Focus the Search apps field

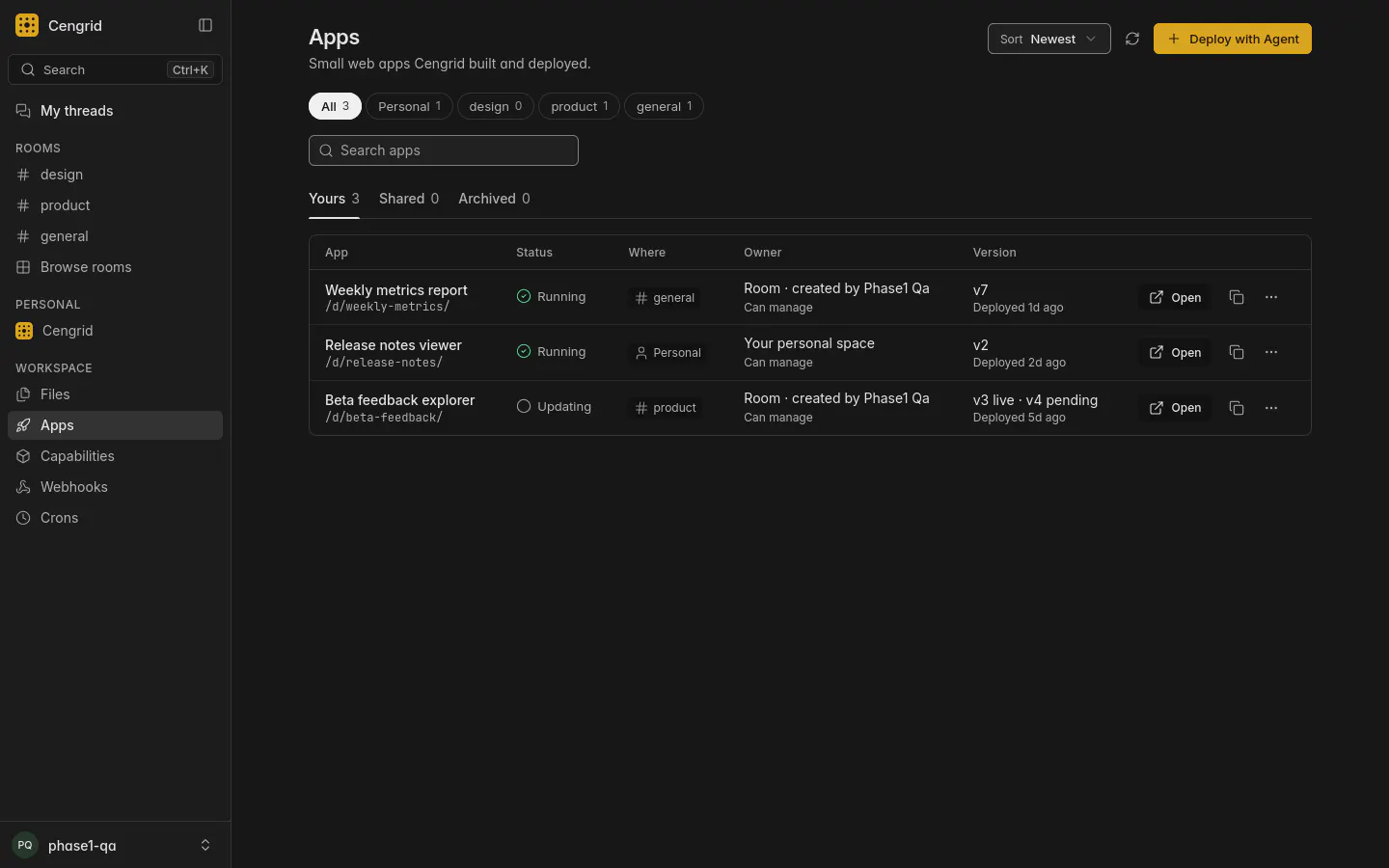coord(444,150)
